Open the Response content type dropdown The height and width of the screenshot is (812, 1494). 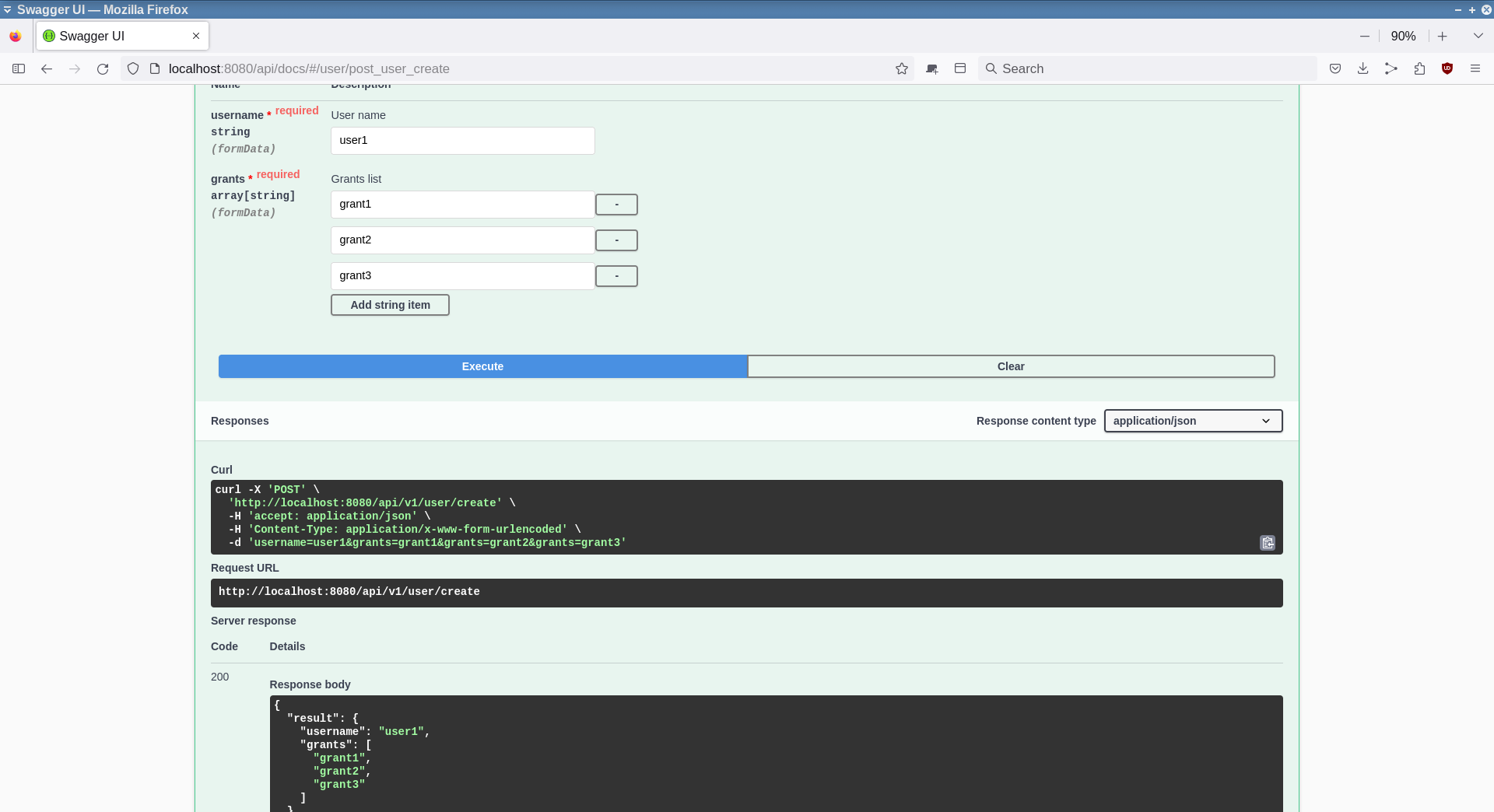[x=1193, y=421]
